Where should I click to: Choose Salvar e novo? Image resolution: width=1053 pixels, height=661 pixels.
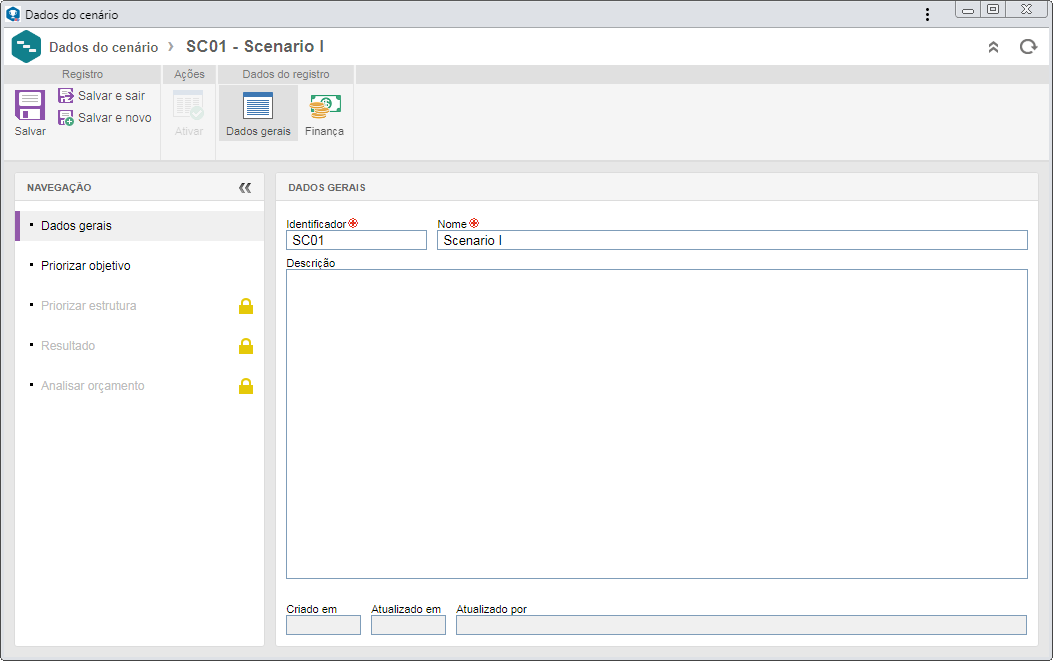point(105,118)
